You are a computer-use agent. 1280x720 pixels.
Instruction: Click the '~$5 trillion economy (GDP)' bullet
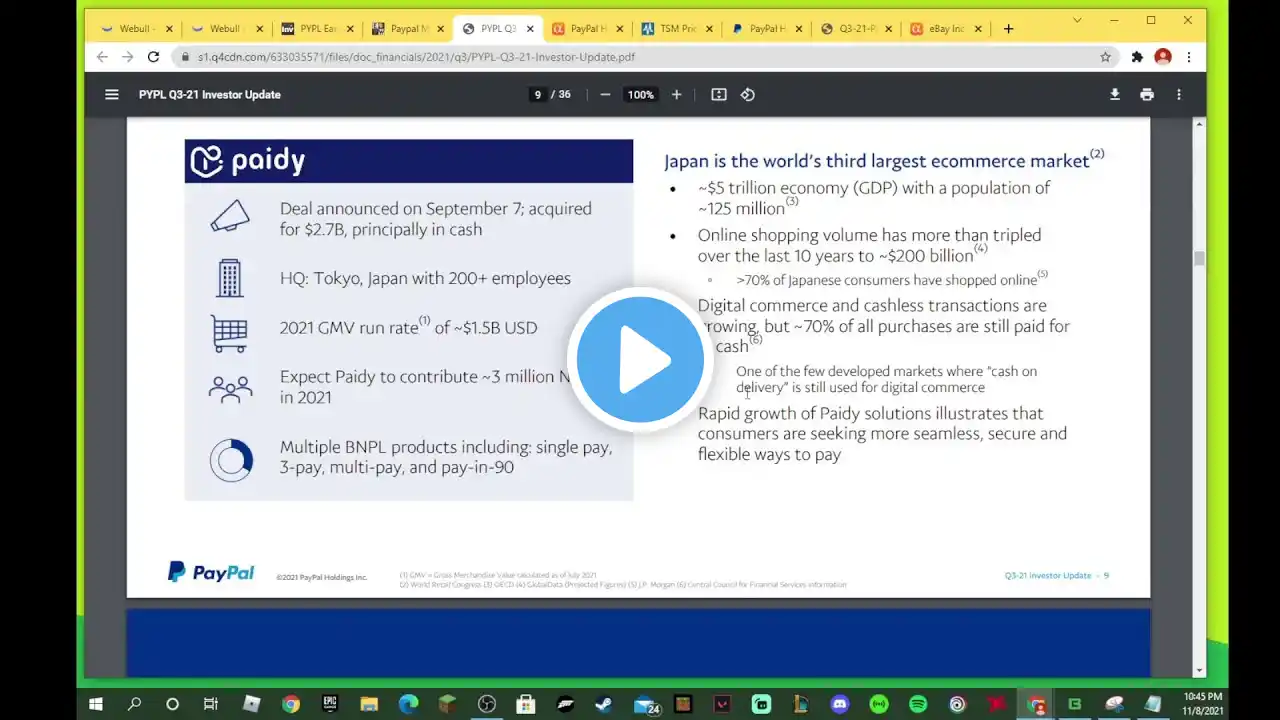point(874,198)
